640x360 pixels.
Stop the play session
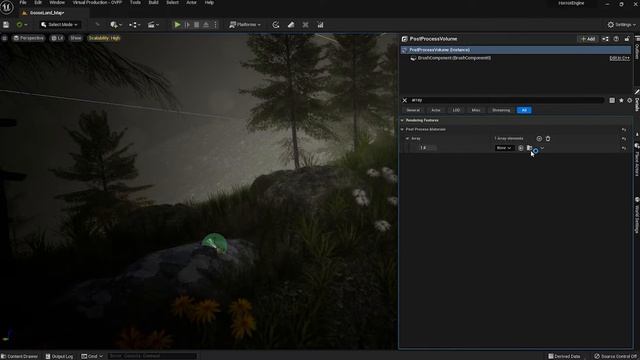197,25
